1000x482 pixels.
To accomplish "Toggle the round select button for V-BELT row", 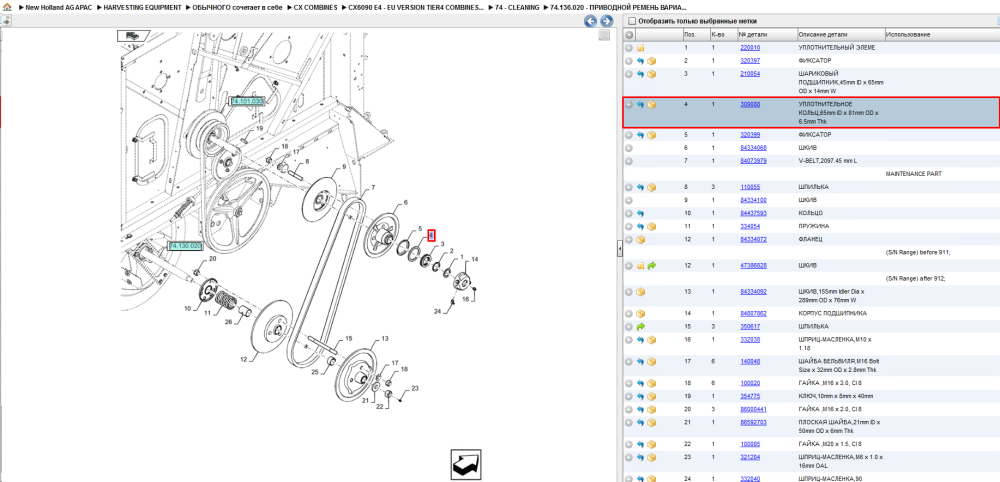I will [629, 161].
